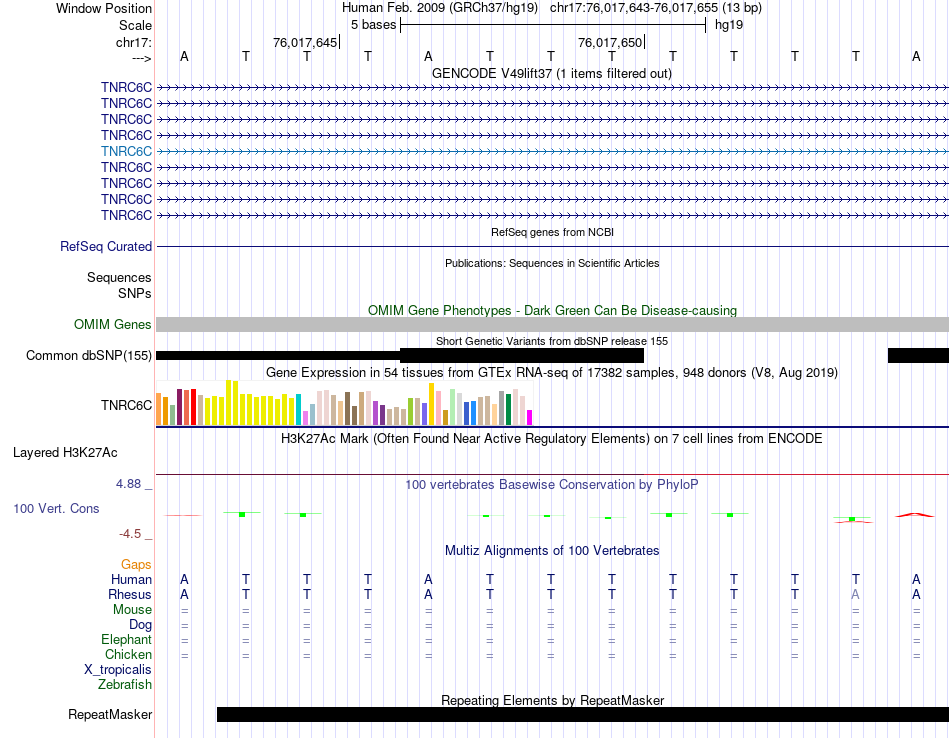Click the ---> base direction arrow label

(141, 58)
